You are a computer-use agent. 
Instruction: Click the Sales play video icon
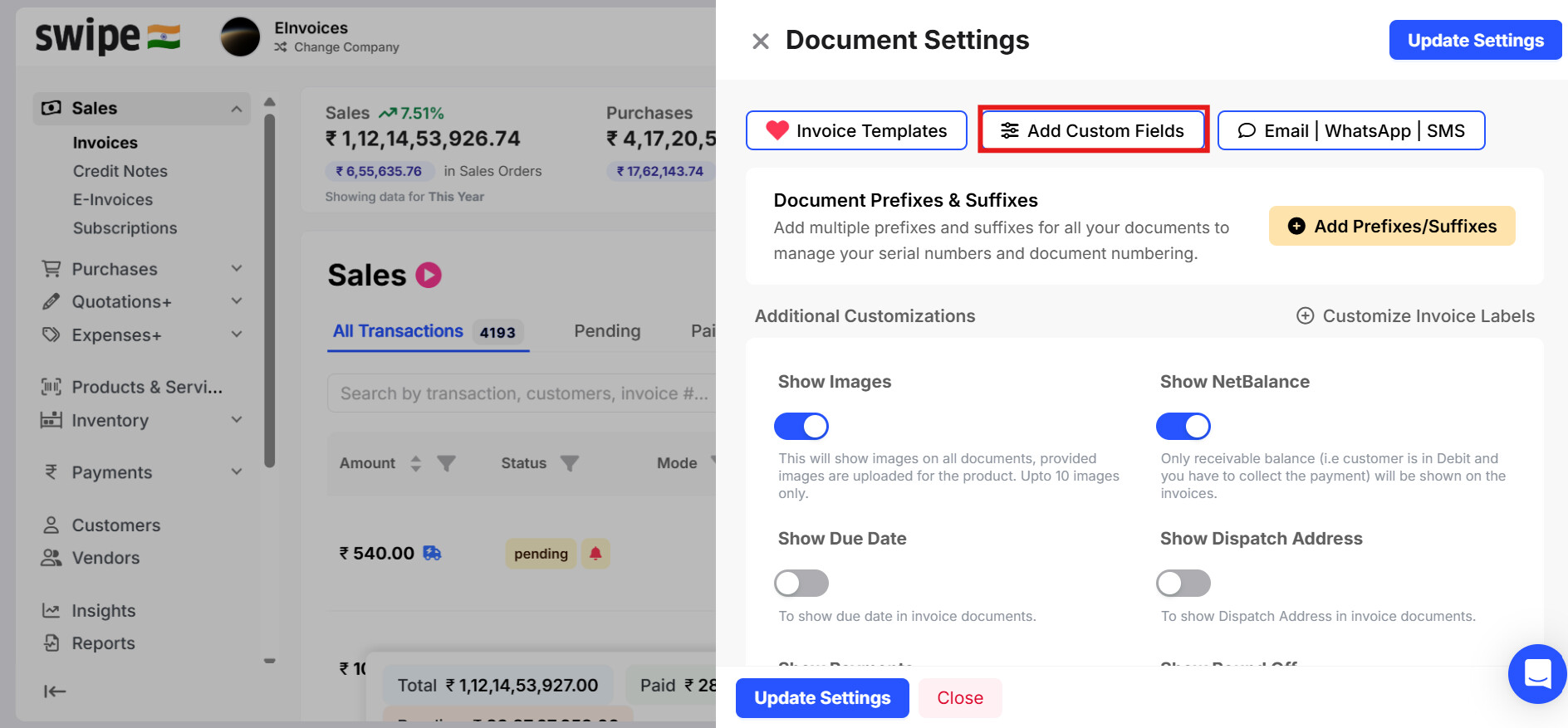tap(429, 275)
